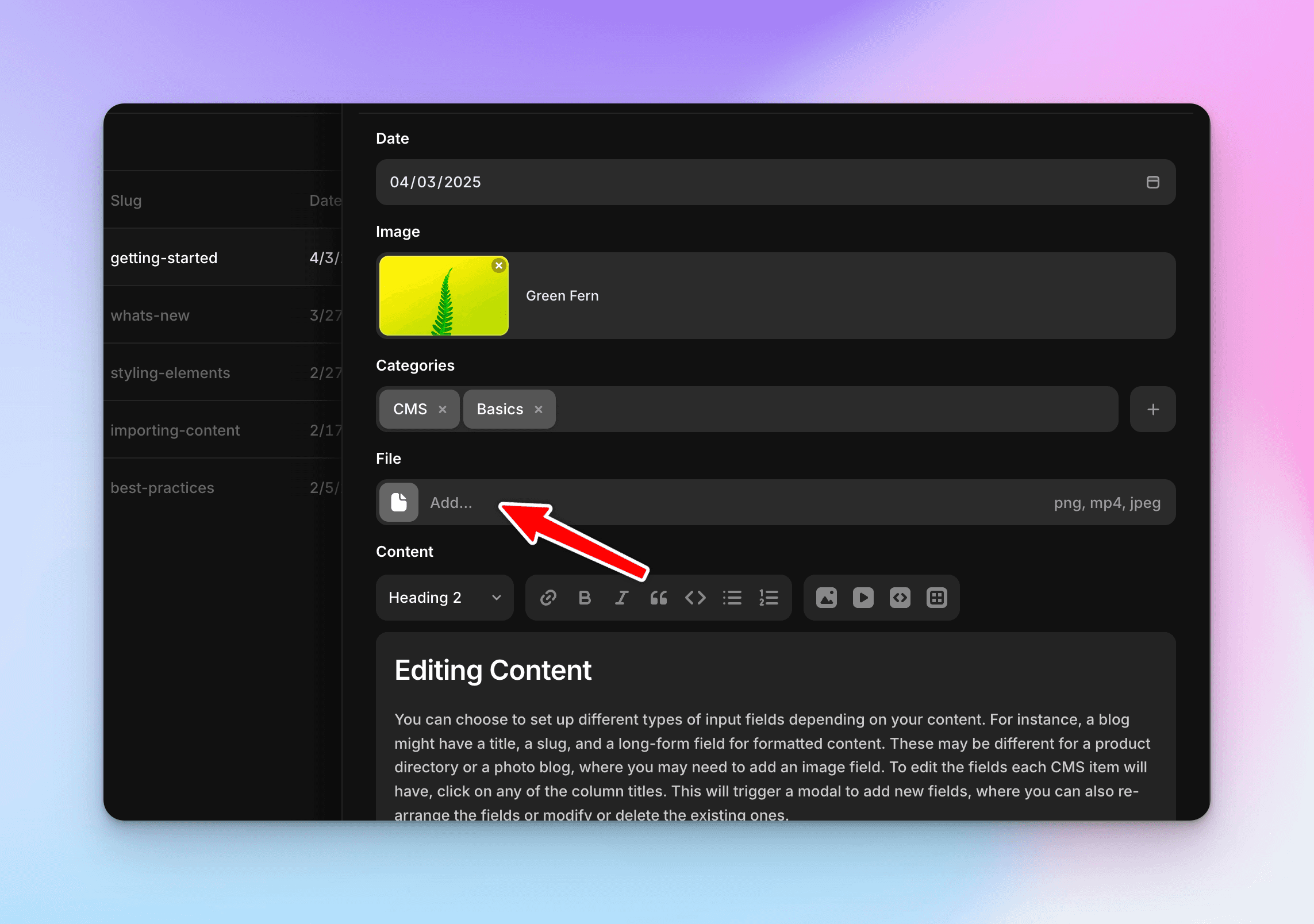Remove the CMS category tag
1314x924 pixels.
coord(443,409)
